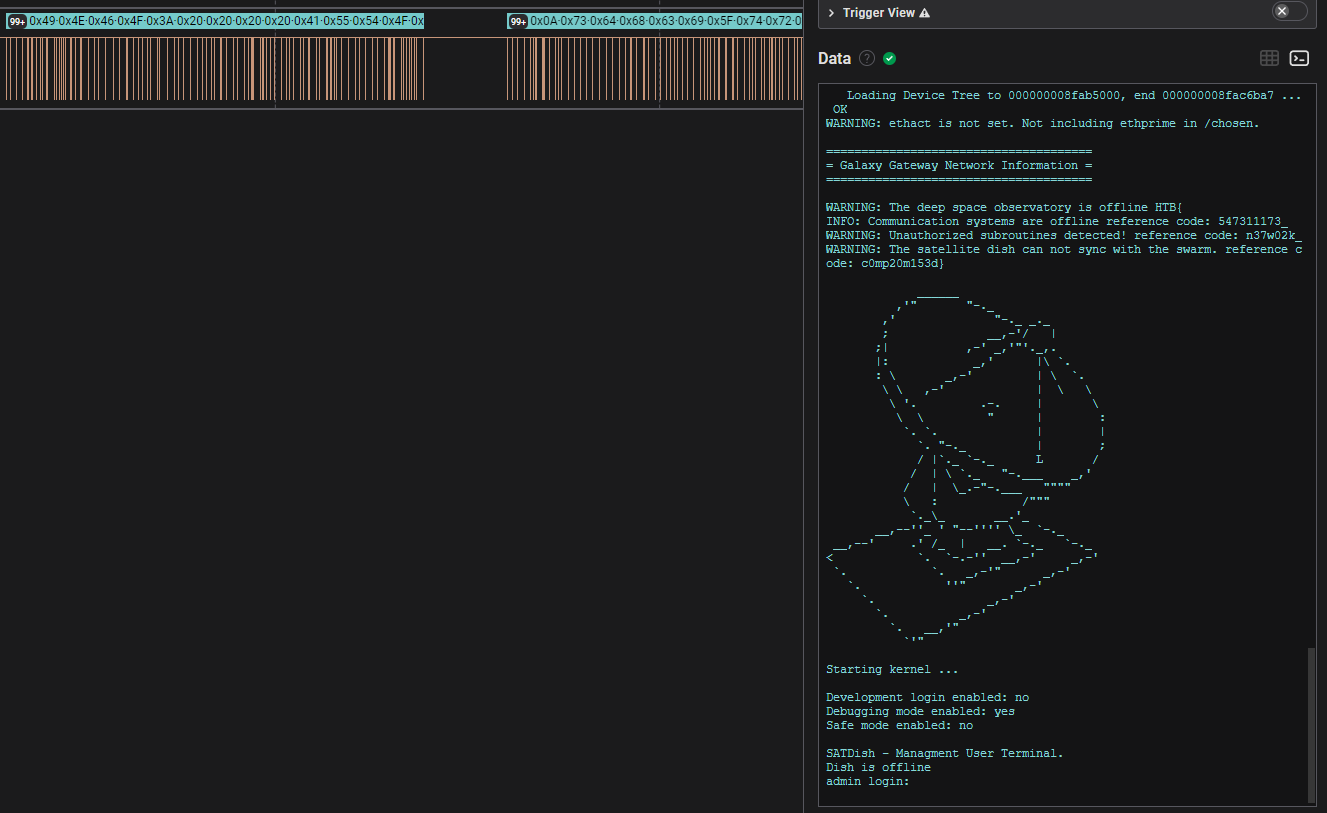This screenshot has width=1327, height=813.
Task: Click the green Data status checkmark
Action: coord(890,58)
